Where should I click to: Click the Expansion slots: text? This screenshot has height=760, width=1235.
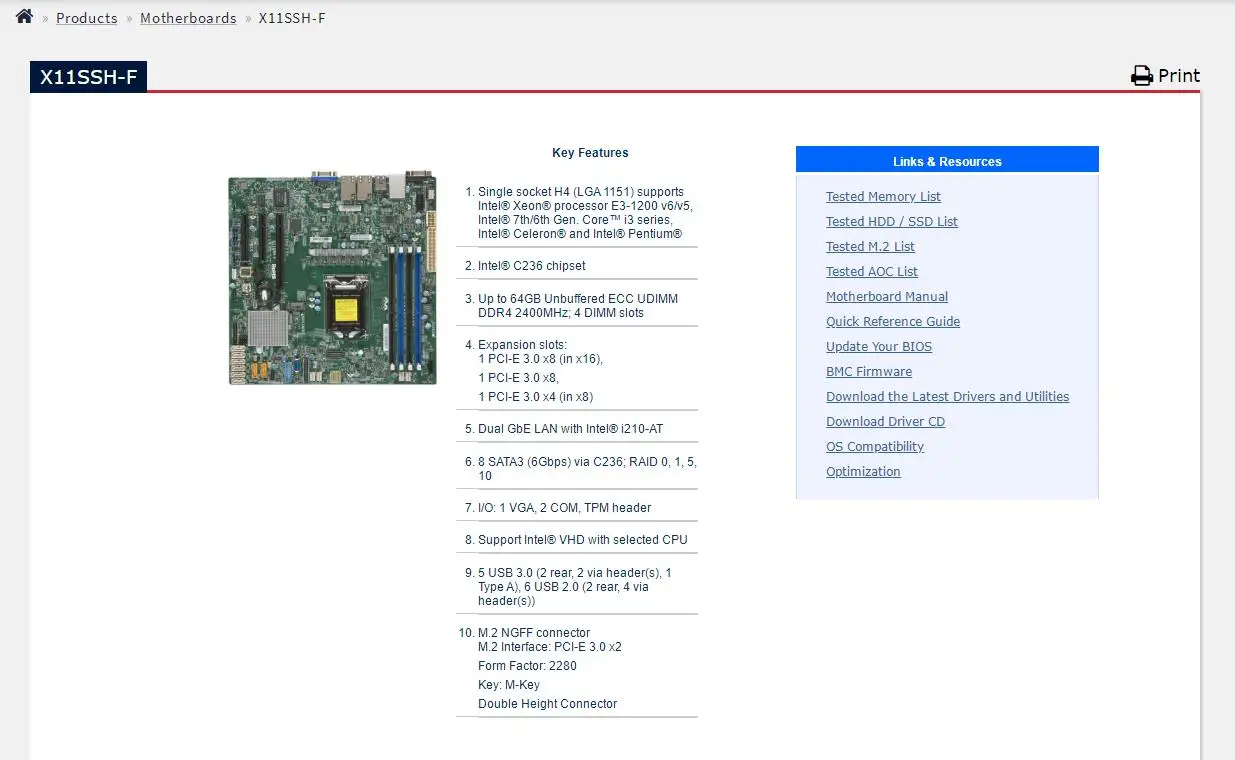[522, 345]
